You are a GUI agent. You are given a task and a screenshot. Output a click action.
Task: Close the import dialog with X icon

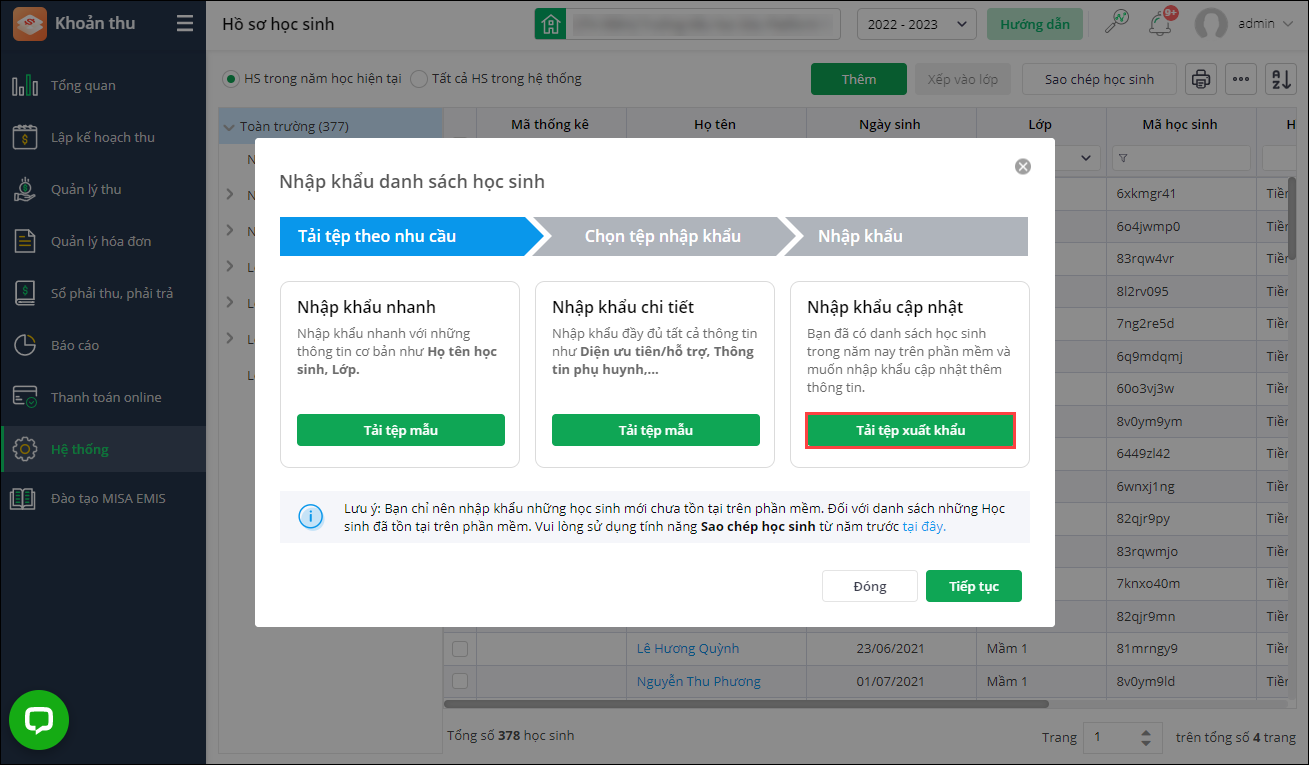point(1022,167)
